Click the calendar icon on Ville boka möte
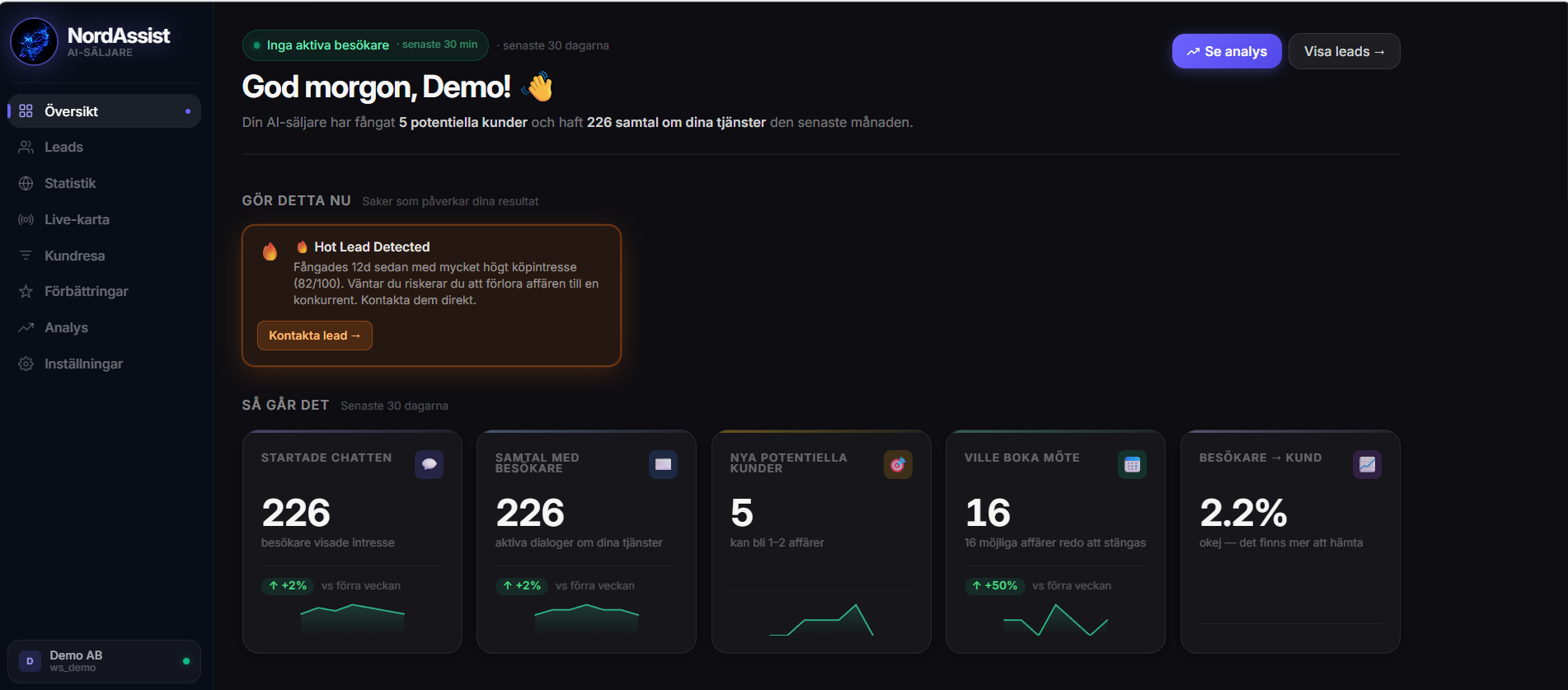The height and width of the screenshot is (690, 1568). coord(1132,464)
